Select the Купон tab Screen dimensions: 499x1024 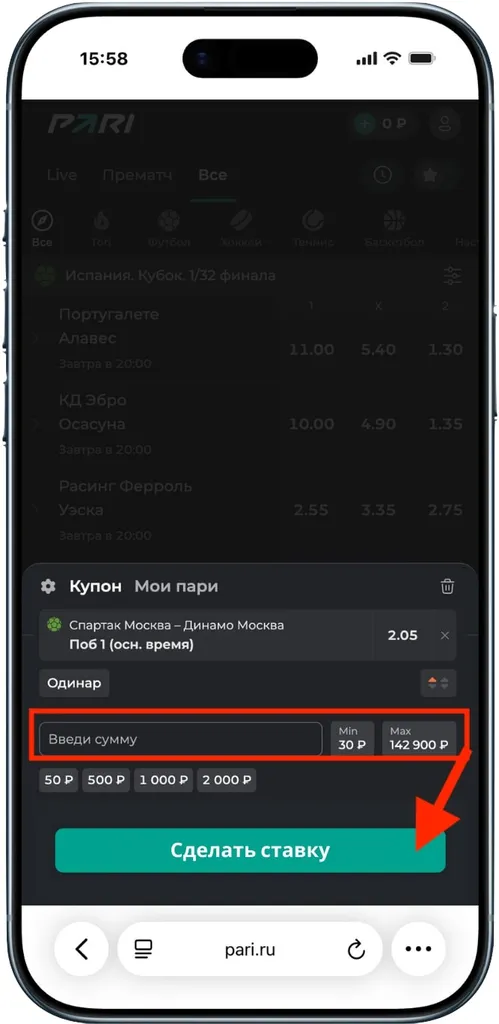click(x=95, y=586)
